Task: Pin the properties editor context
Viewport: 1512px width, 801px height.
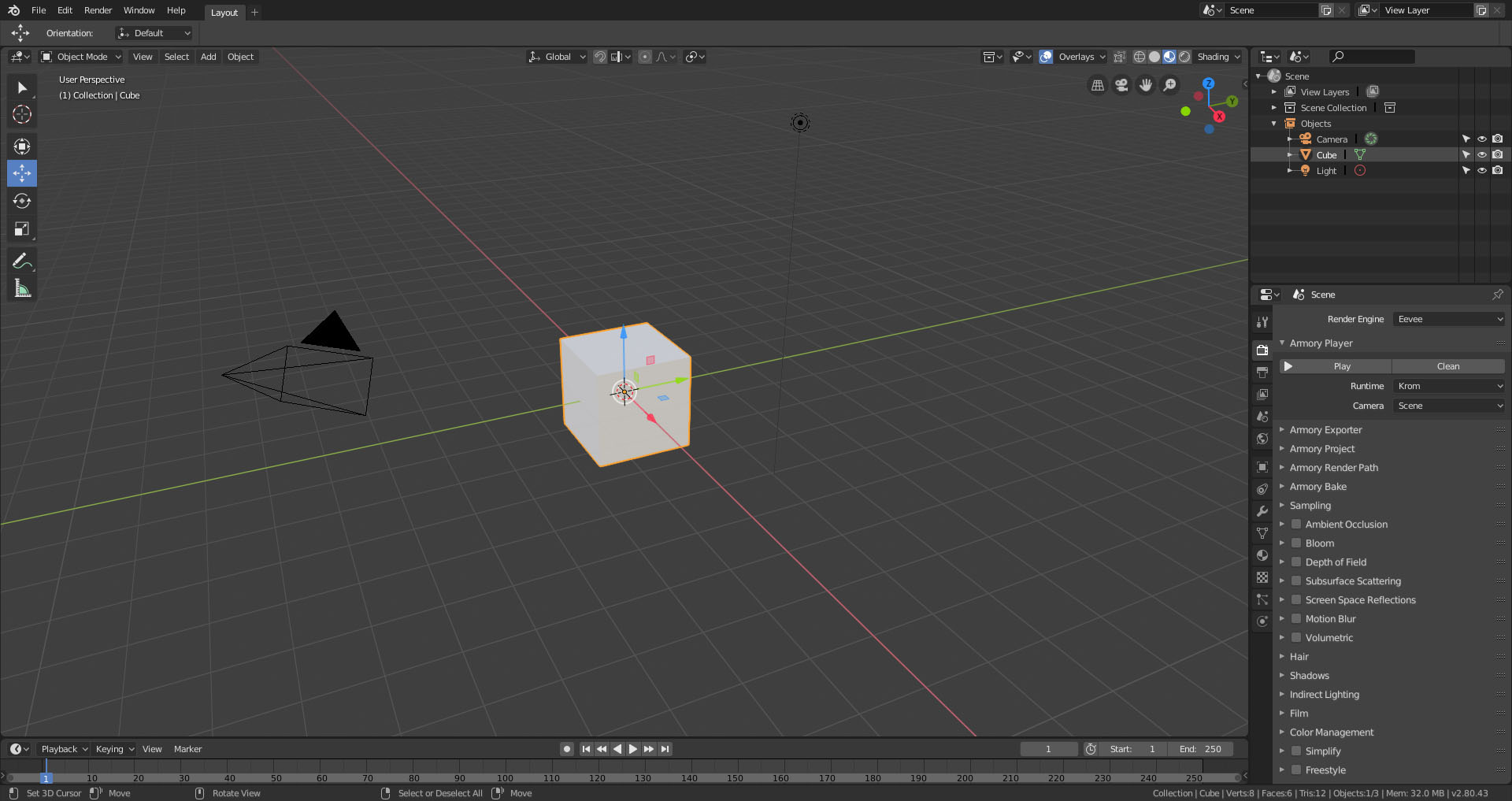Action: tap(1497, 295)
